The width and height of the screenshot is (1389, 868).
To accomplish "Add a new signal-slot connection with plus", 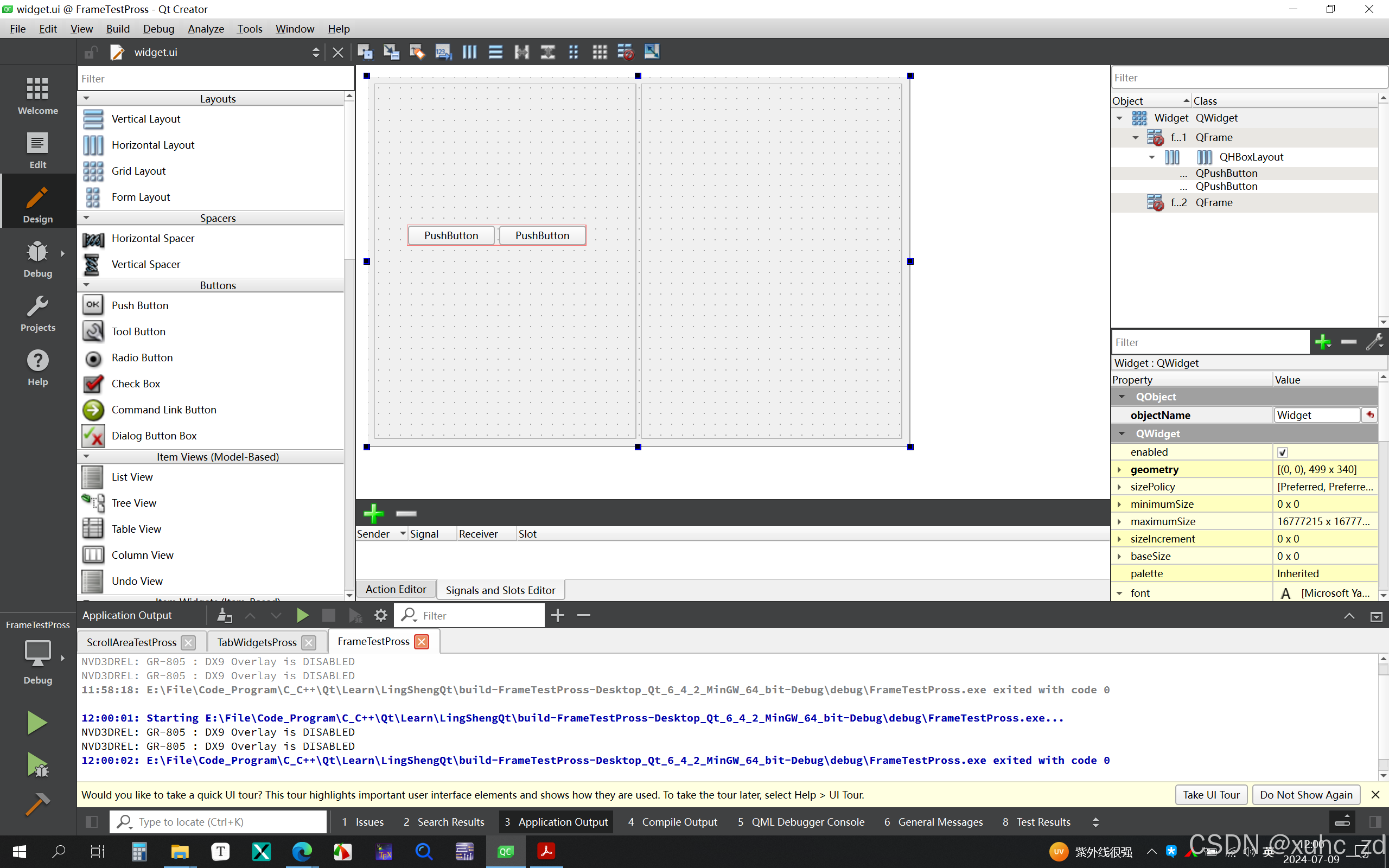I will click(374, 513).
